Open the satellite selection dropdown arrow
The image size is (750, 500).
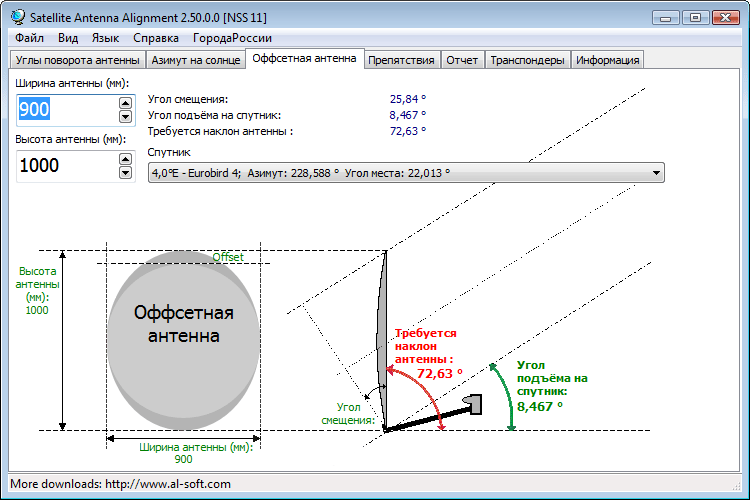tap(656, 173)
